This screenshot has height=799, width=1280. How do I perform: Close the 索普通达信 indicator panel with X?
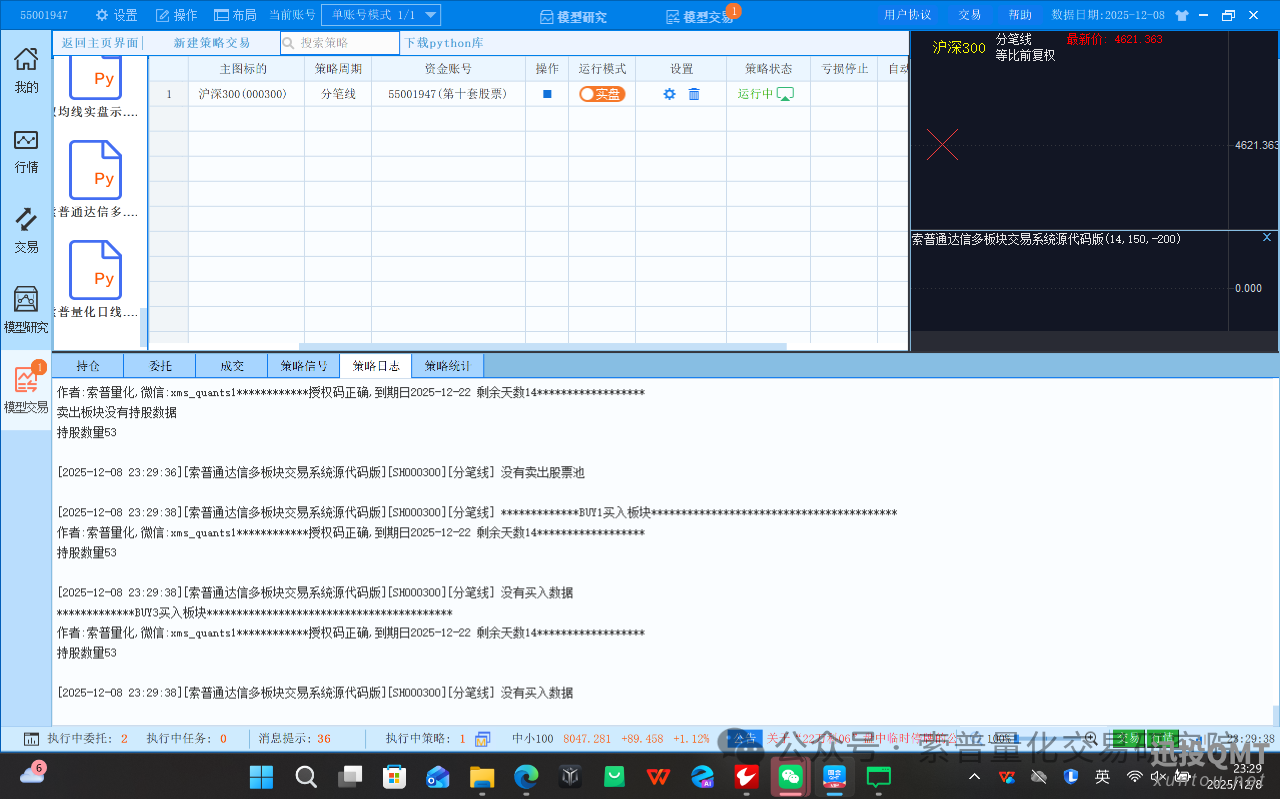tap(1266, 237)
